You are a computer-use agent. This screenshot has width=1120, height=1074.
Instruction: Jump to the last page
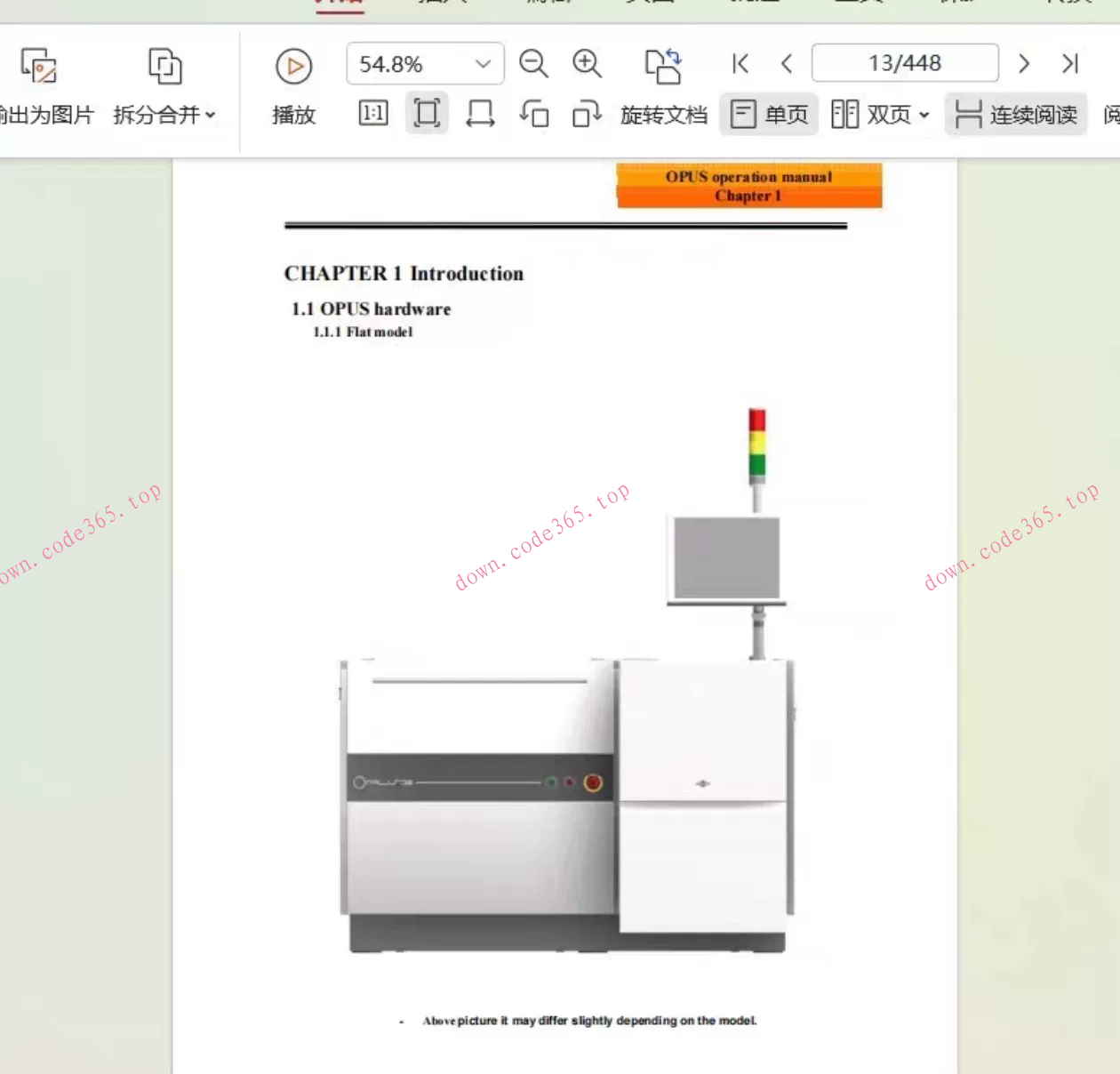pos(1070,63)
